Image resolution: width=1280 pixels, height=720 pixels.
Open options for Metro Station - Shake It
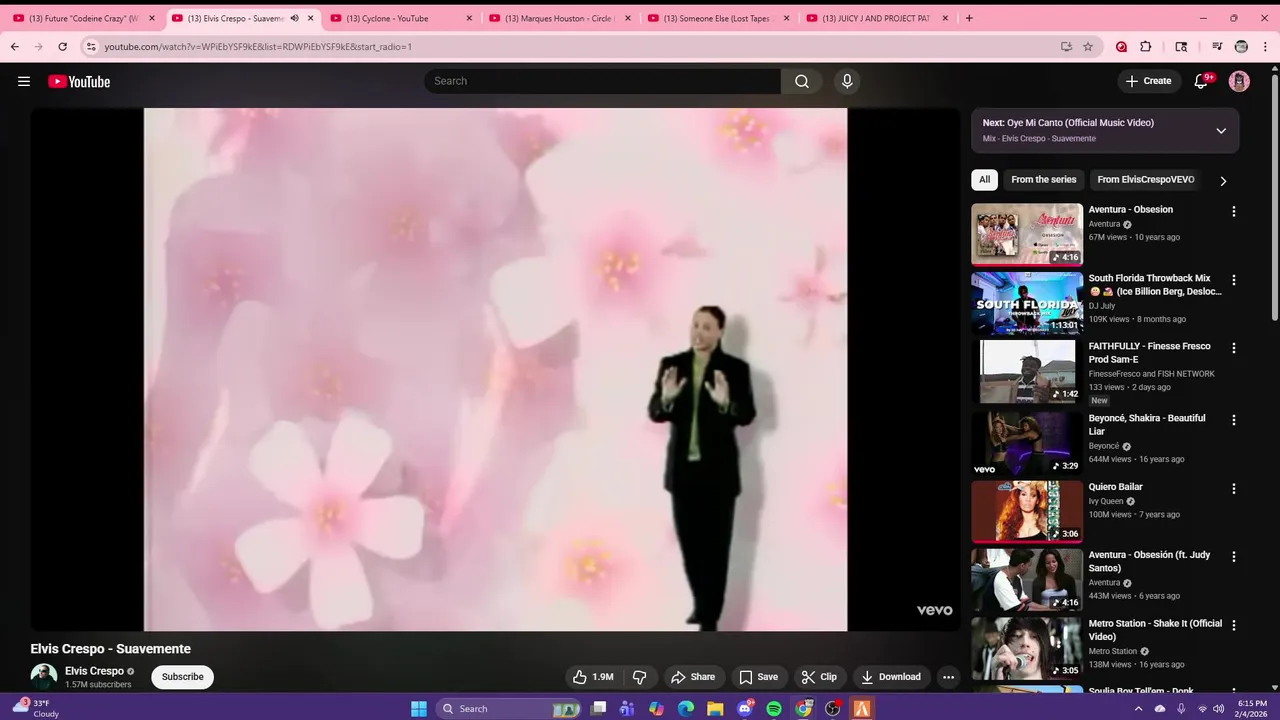(1233, 626)
